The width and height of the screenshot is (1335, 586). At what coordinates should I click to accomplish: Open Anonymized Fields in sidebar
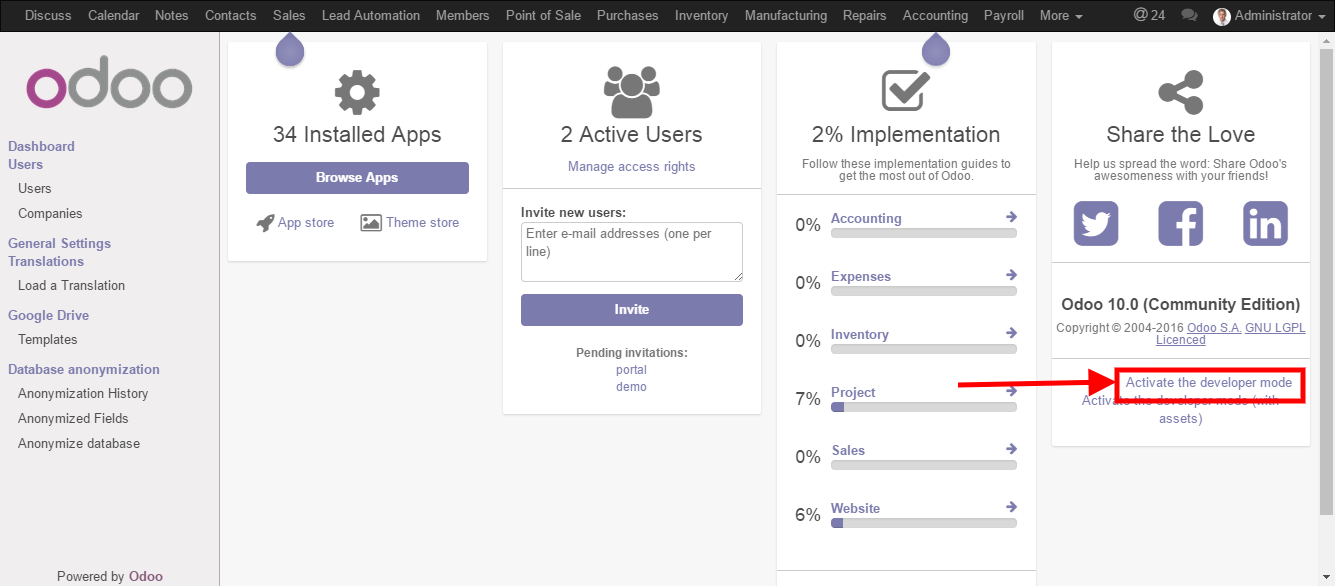point(73,419)
